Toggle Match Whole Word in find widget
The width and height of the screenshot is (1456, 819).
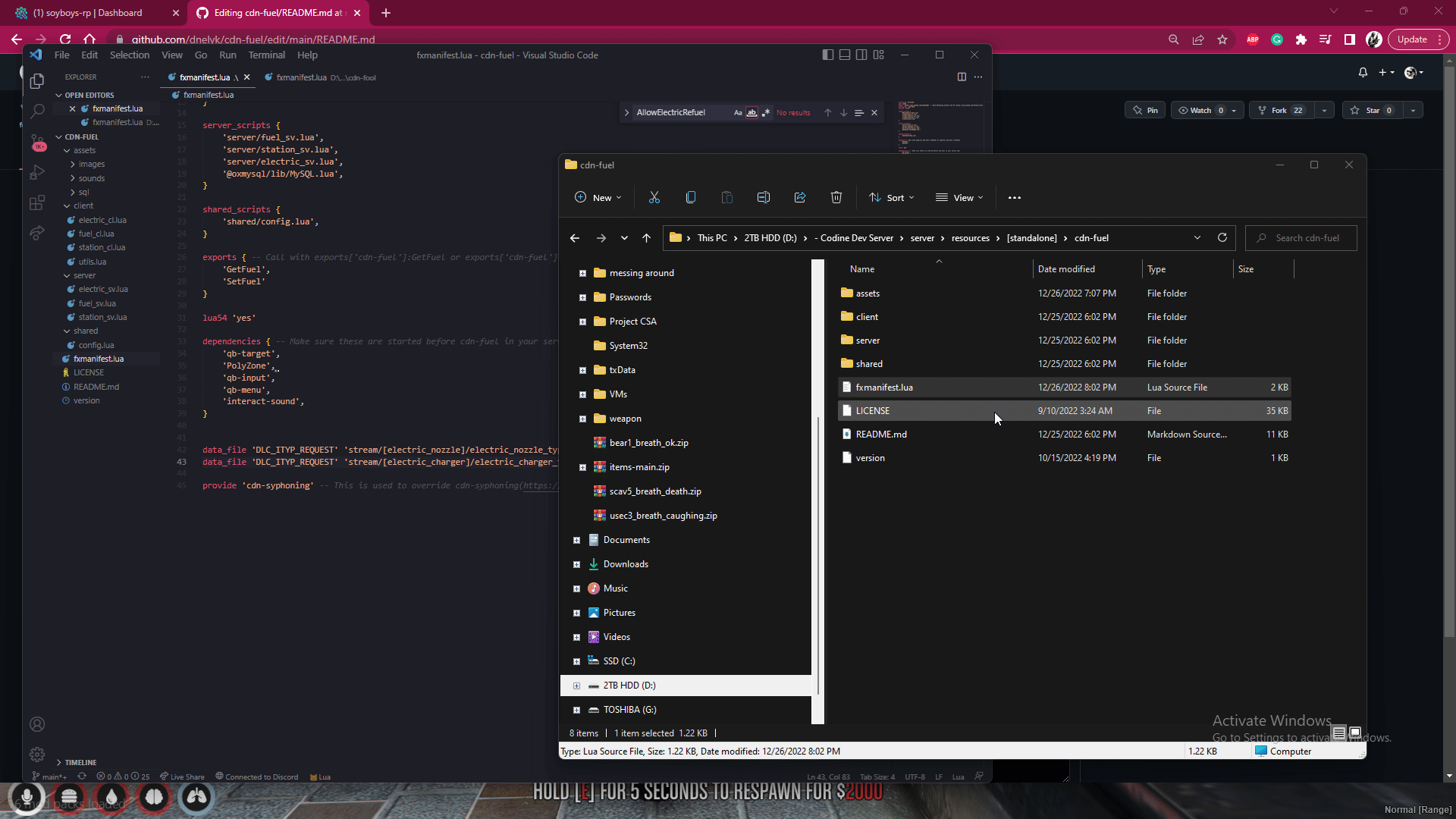pyautogui.click(x=752, y=112)
